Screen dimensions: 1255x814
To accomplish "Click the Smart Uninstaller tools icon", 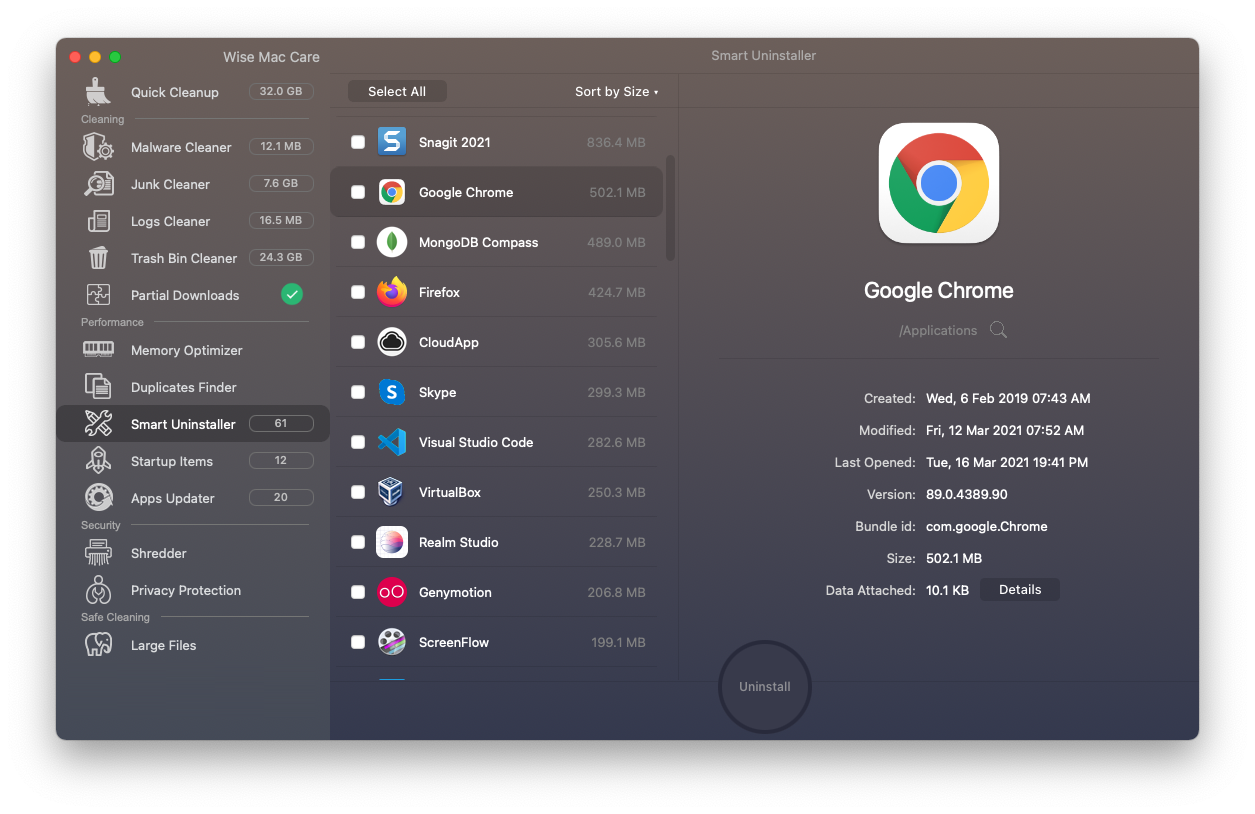I will click(x=98, y=424).
